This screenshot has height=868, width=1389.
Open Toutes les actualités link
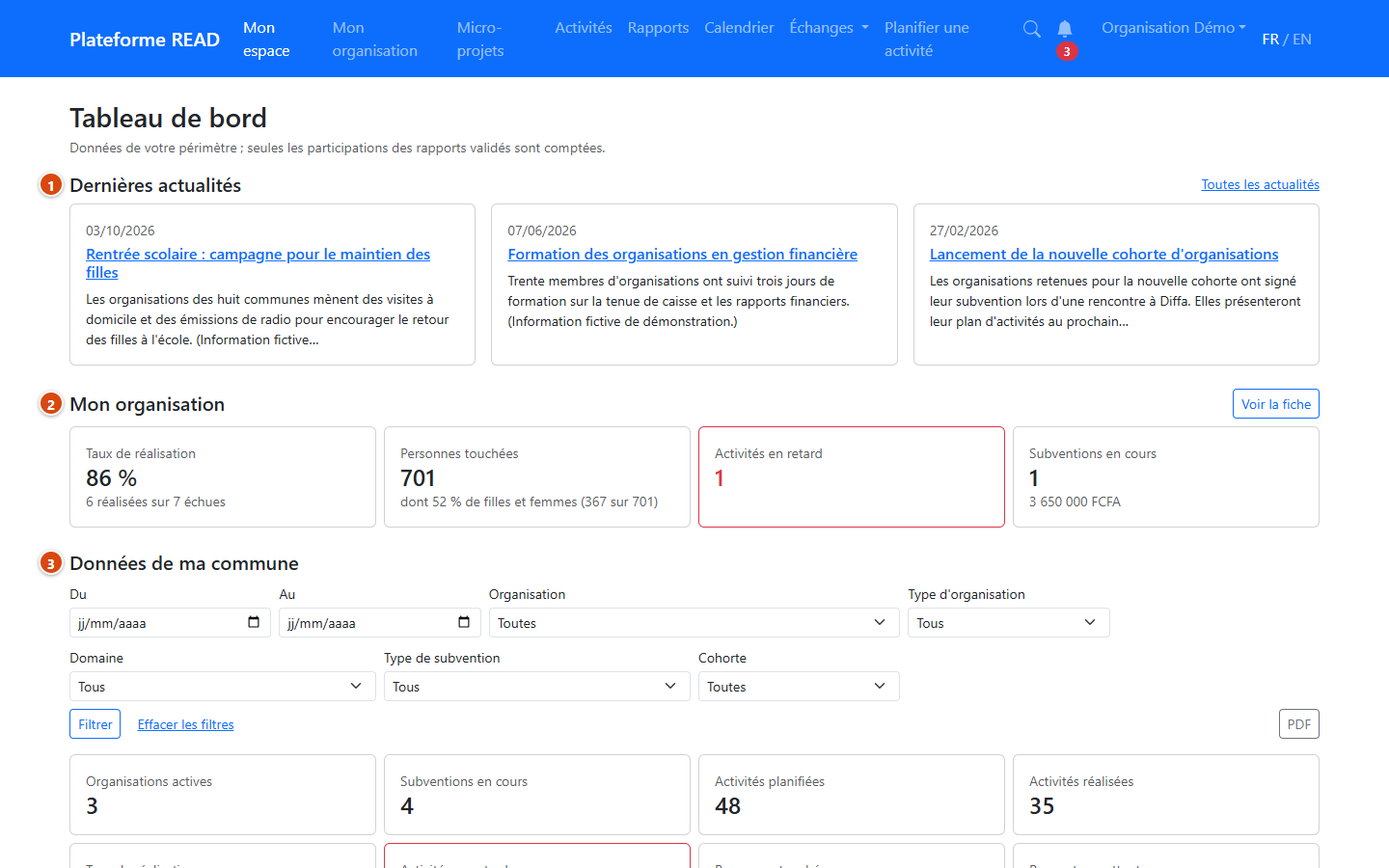click(x=1260, y=184)
